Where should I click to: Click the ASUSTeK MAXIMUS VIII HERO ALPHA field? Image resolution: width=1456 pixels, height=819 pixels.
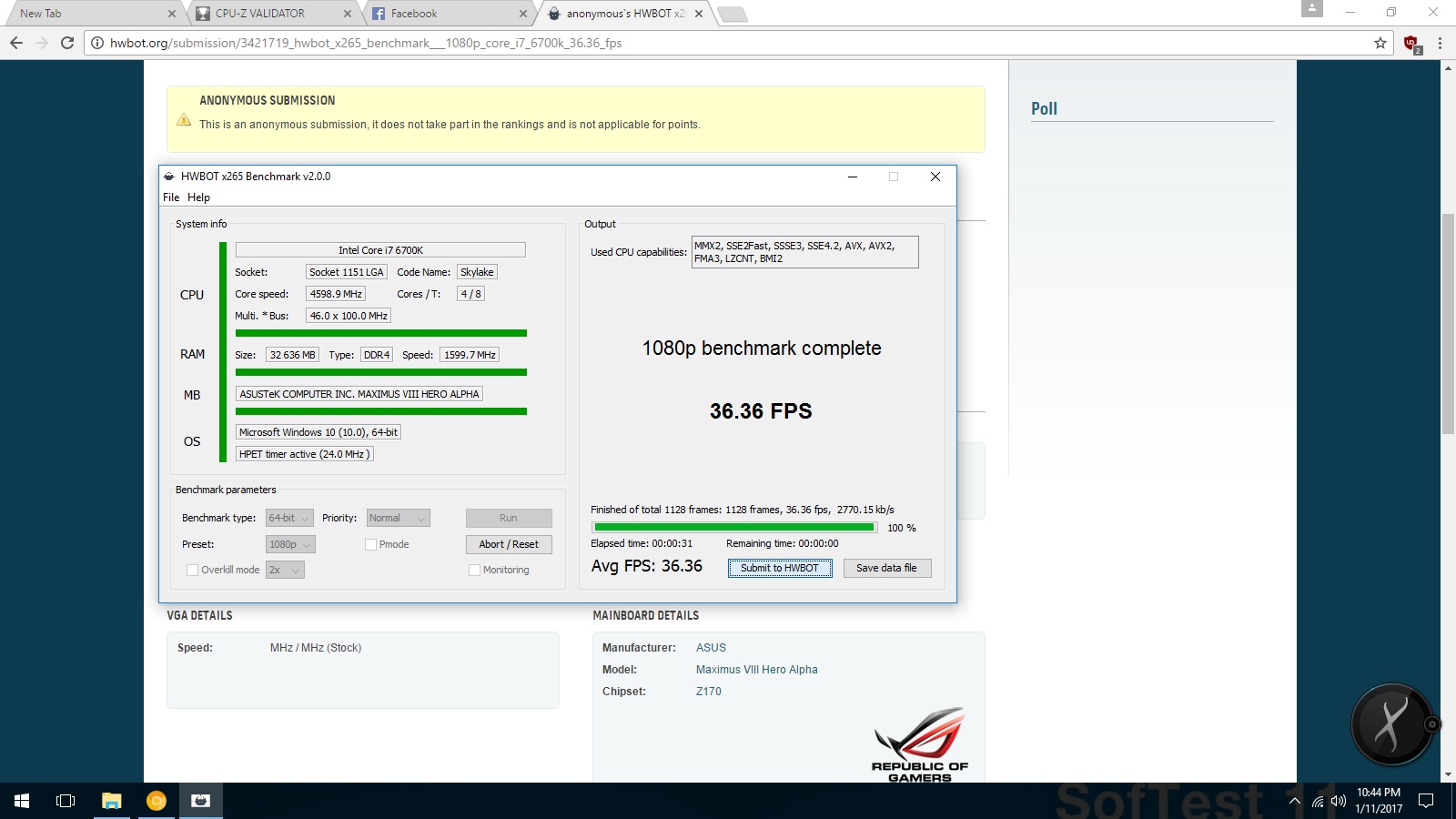[359, 394]
